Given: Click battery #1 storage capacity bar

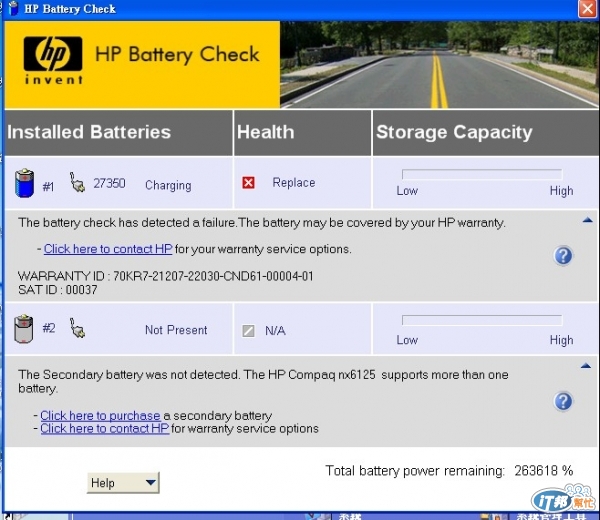Looking at the screenshot, I should 482,174.
